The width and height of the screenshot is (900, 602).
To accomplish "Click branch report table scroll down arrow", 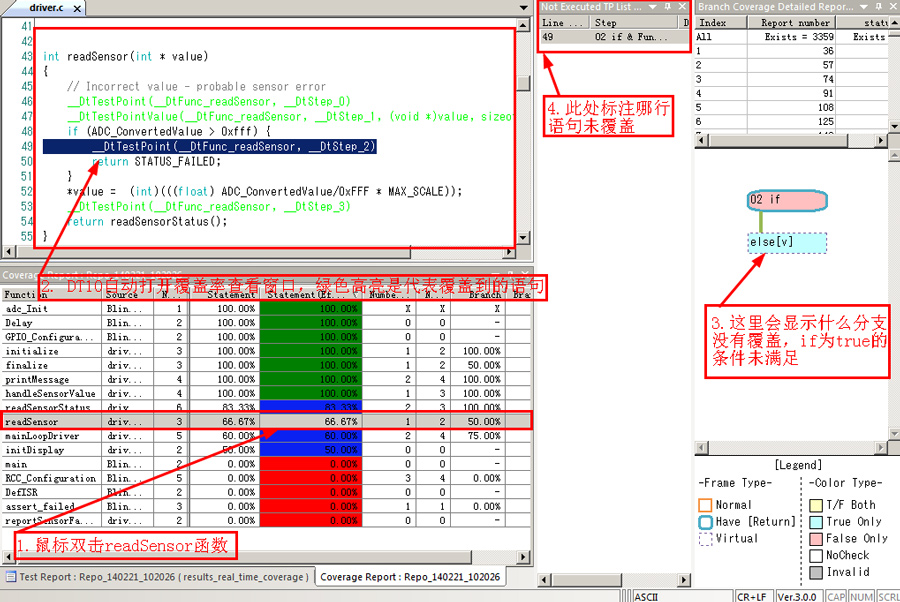I will click(894, 126).
